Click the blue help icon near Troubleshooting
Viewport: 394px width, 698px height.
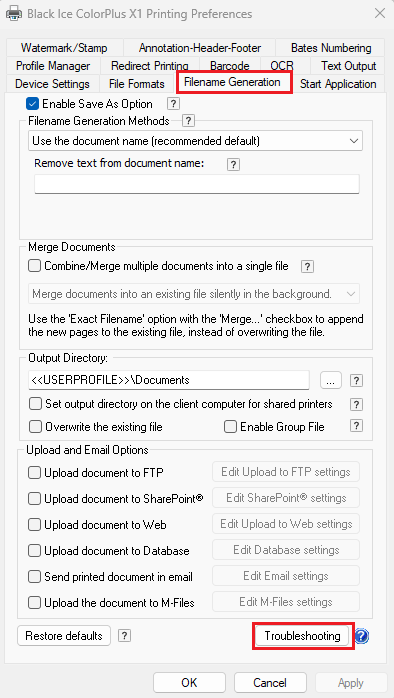(x=362, y=637)
